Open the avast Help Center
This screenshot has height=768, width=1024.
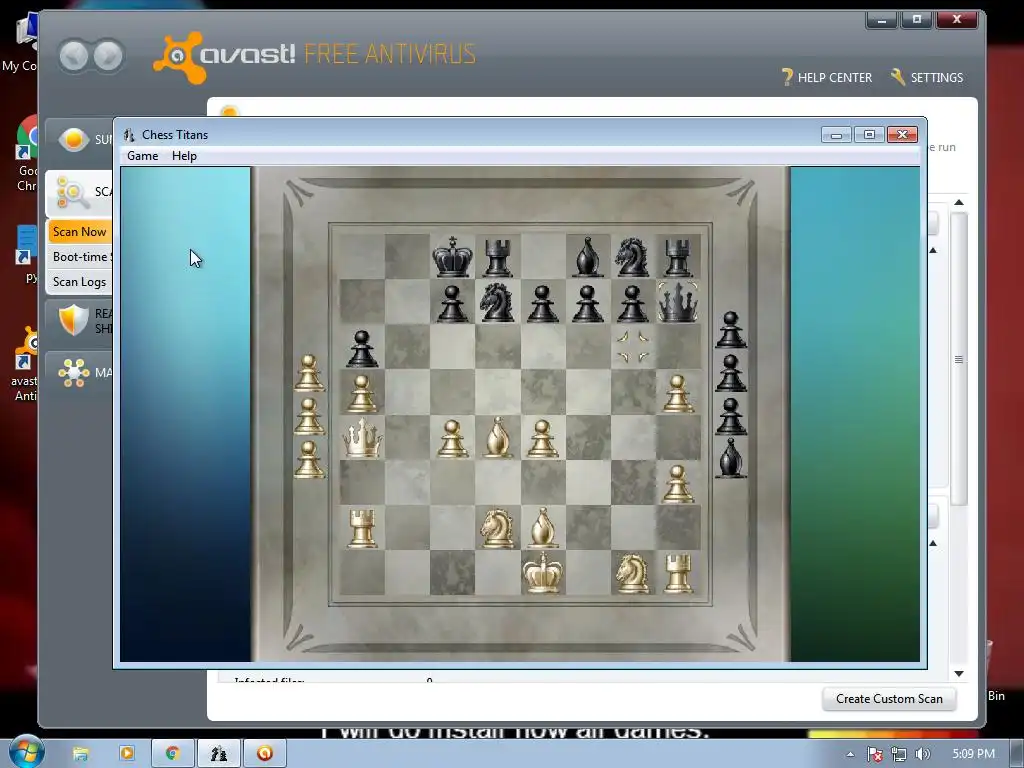(827, 78)
